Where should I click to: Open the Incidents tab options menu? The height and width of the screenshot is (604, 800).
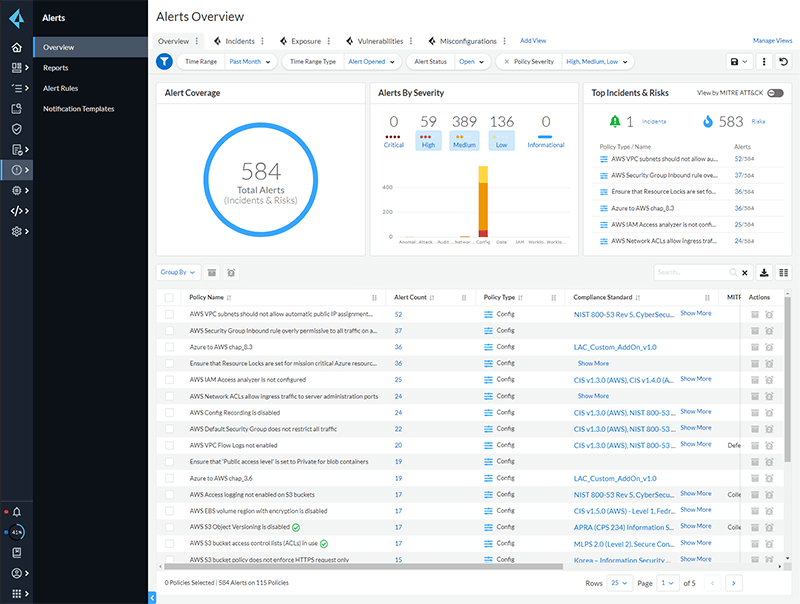(x=262, y=41)
